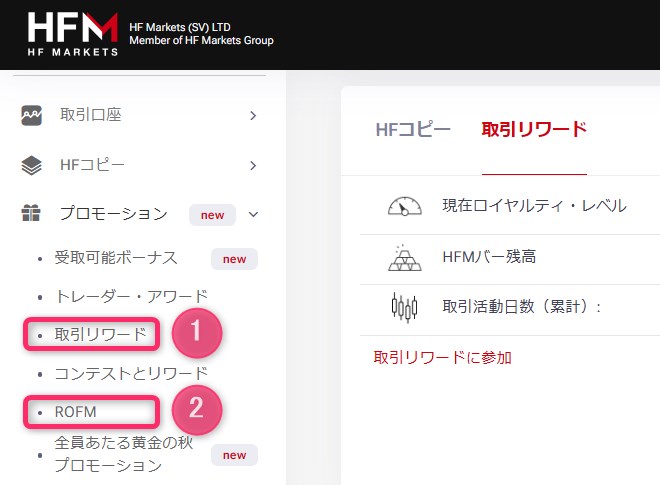Collapse the プロモーション menu chevron
Image resolution: width=660 pixels, height=485 pixels.
pyautogui.click(x=253, y=214)
